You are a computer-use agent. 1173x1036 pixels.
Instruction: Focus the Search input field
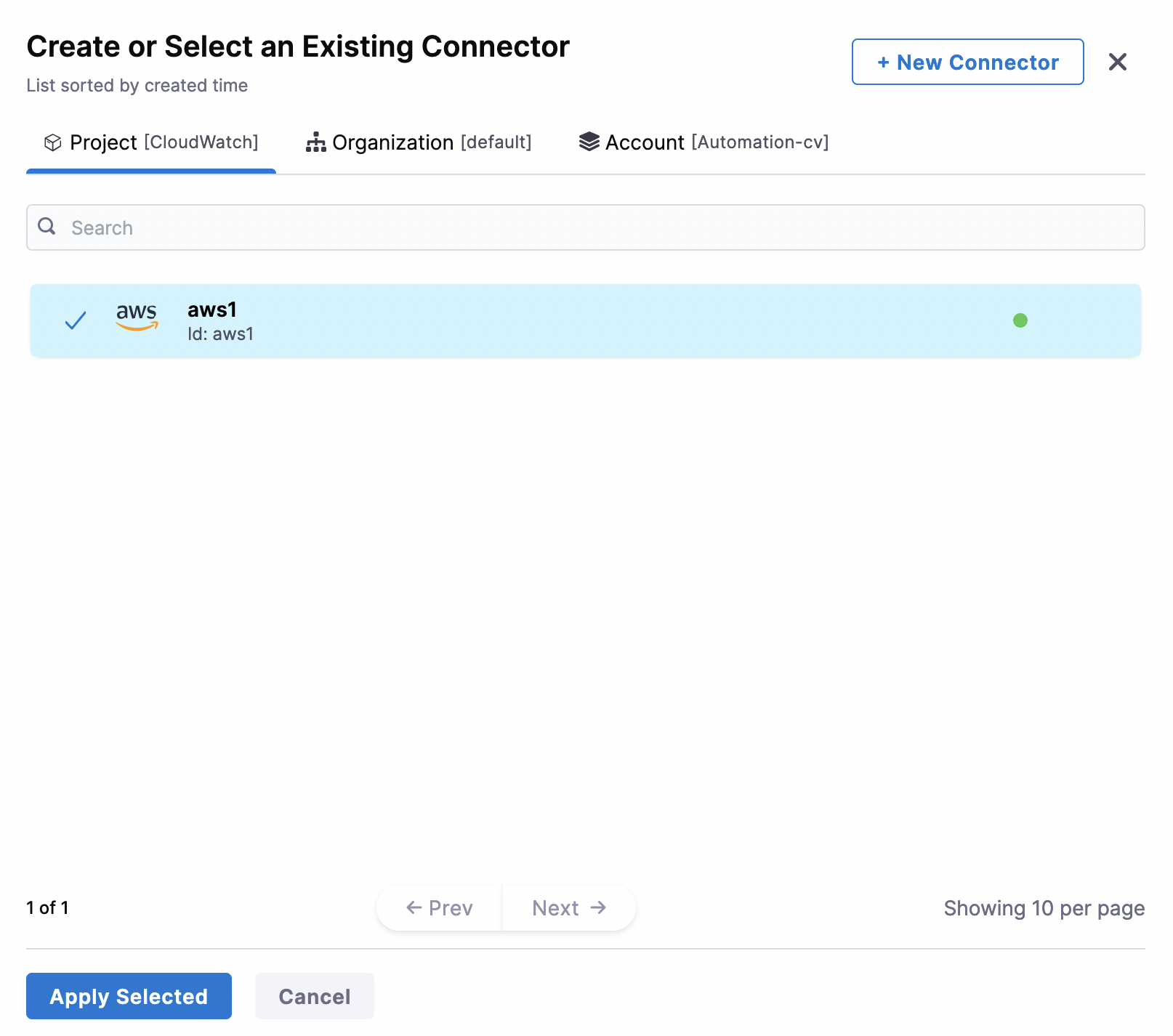(596, 227)
